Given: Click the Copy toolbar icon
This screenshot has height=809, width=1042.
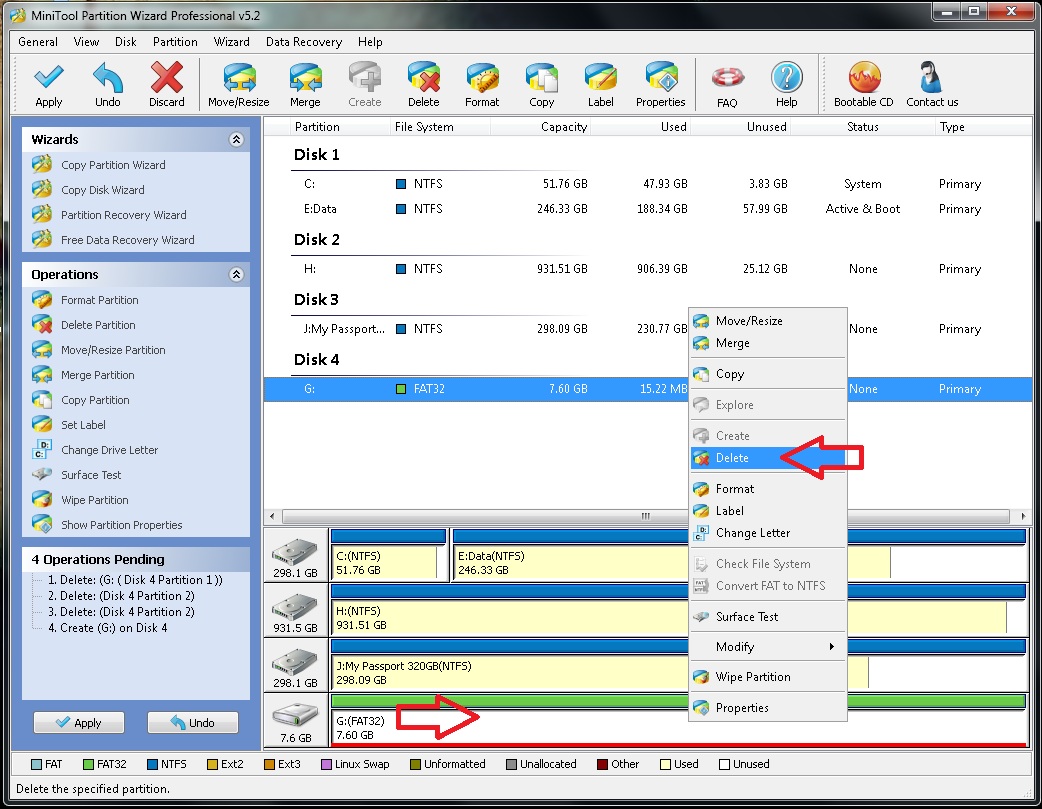Looking at the screenshot, I should point(542,84).
